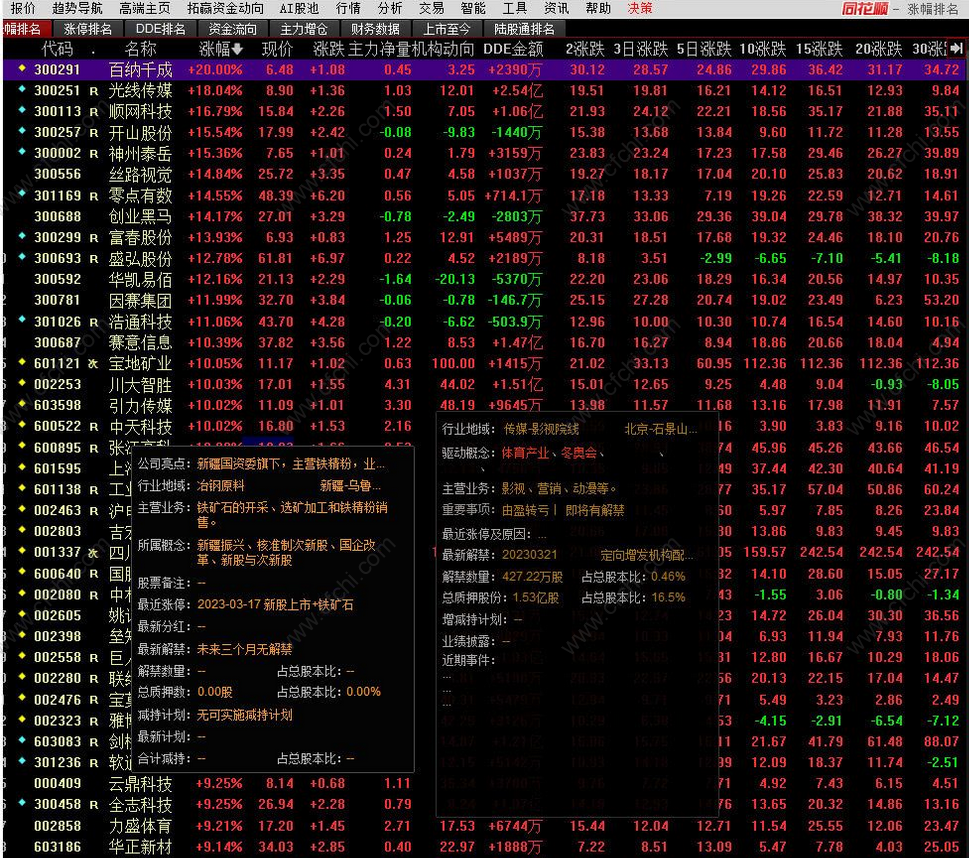Select stock name 力盛体育
Viewport: 969px width, 858px height.
(x=140, y=826)
